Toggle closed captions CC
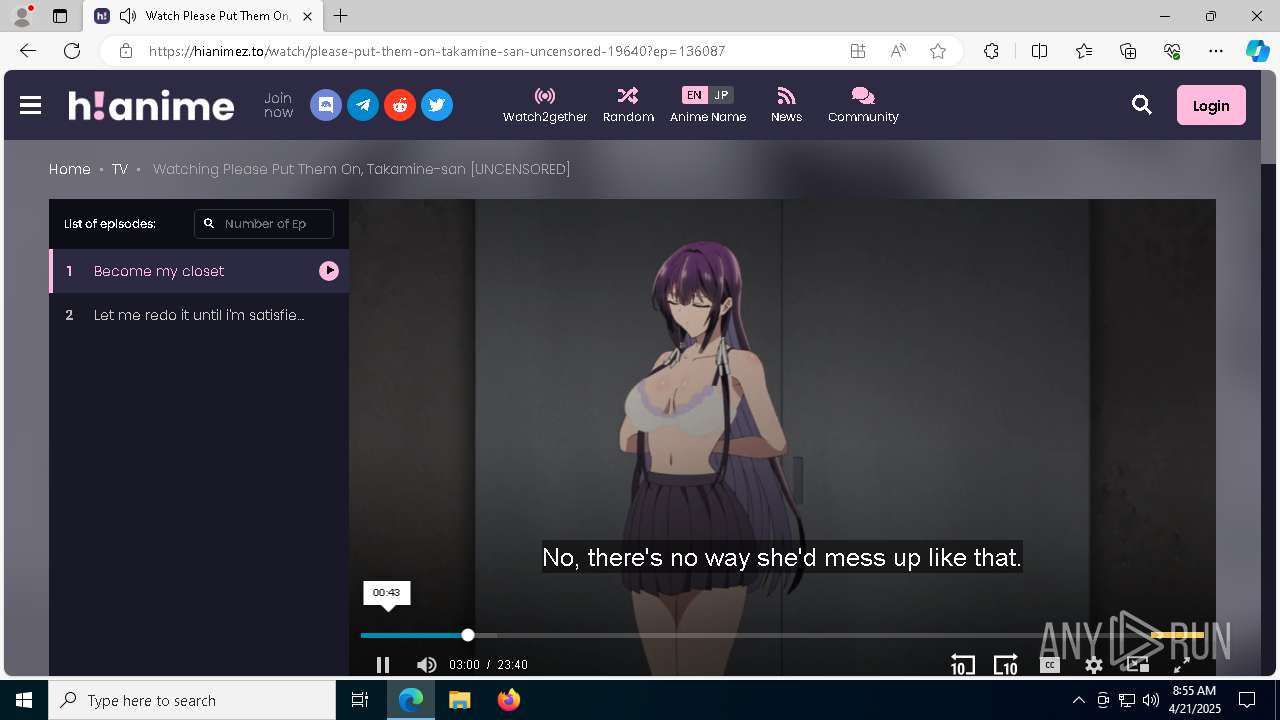 1050,665
